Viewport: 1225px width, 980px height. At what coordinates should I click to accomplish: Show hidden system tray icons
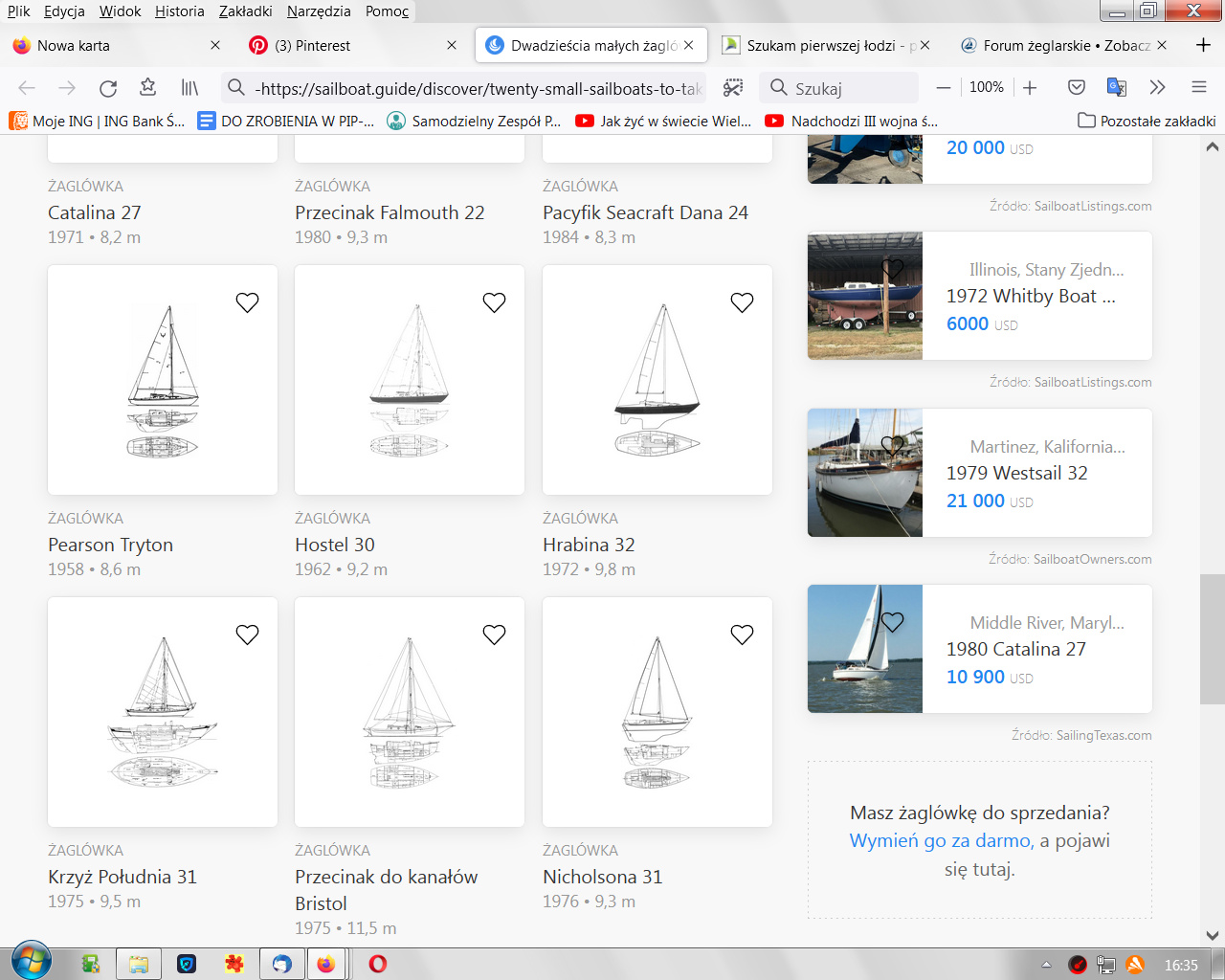[1046, 965]
